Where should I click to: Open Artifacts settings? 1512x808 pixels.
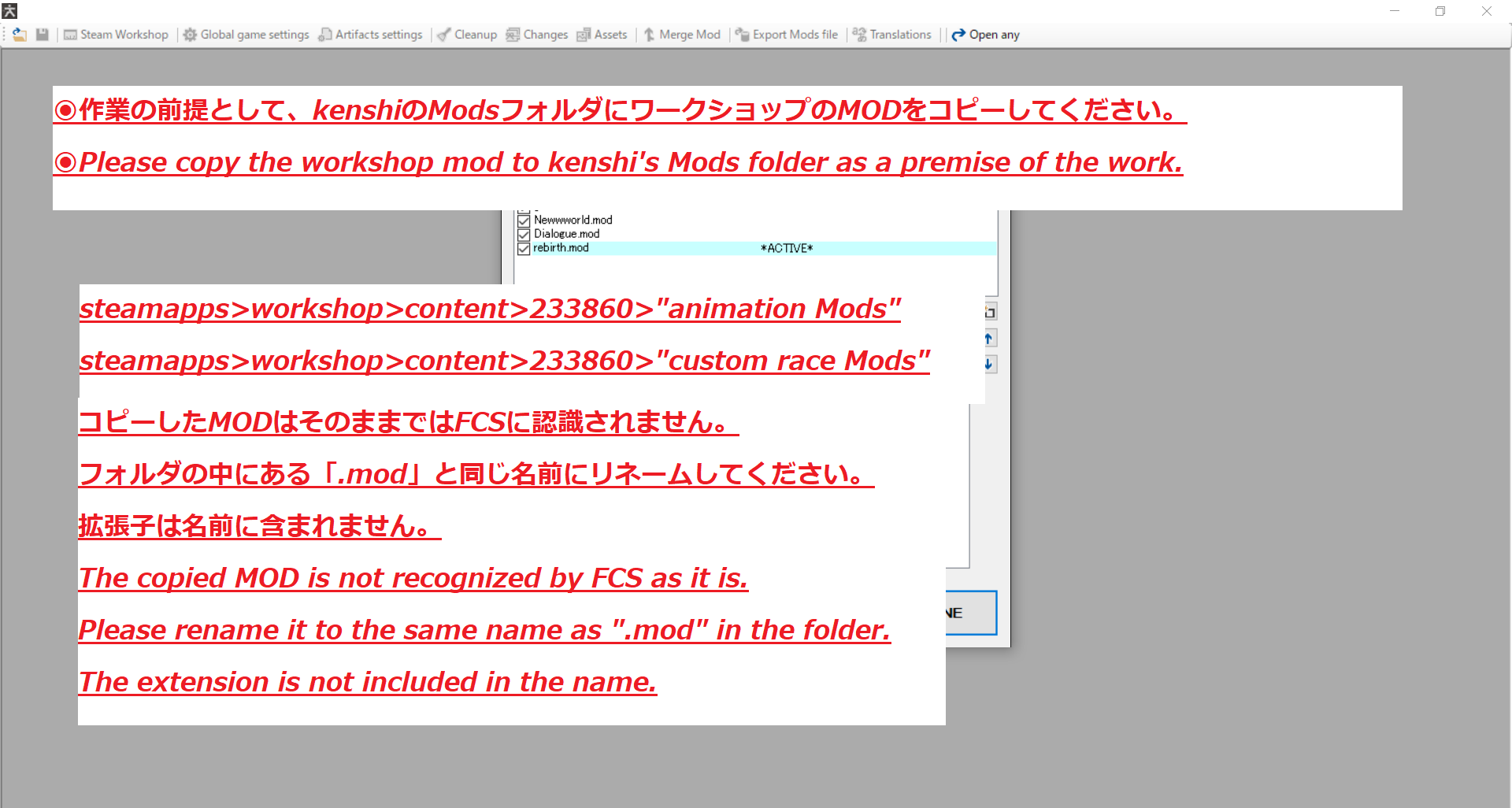(x=370, y=35)
